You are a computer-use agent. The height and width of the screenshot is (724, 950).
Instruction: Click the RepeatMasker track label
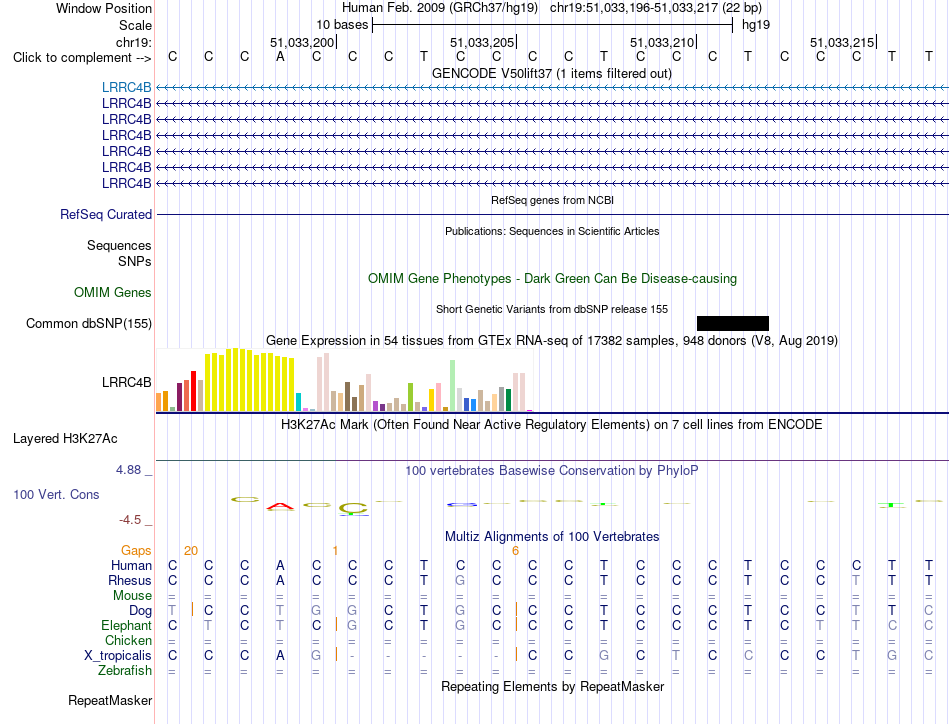pos(110,700)
